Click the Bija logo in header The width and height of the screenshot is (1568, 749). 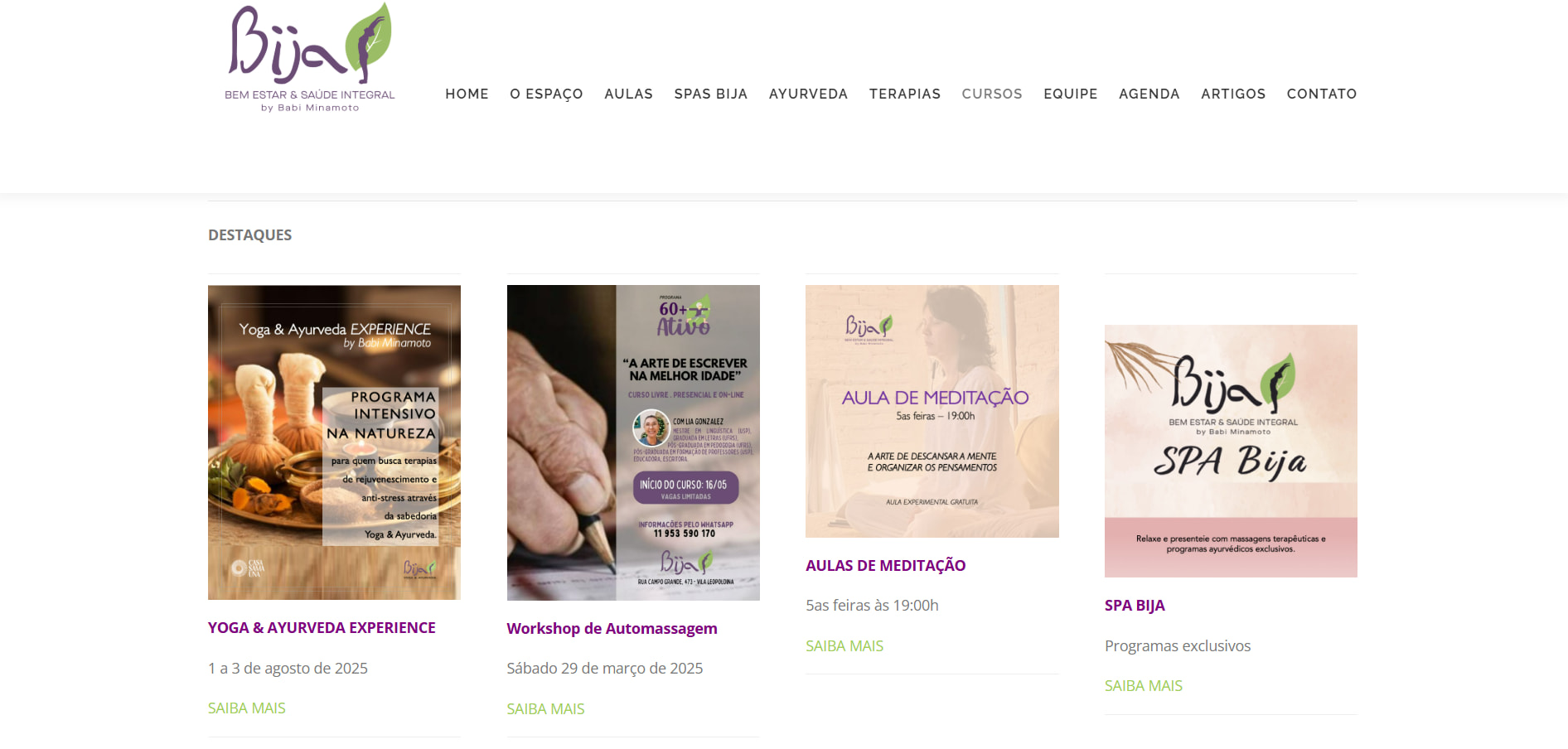tap(310, 57)
